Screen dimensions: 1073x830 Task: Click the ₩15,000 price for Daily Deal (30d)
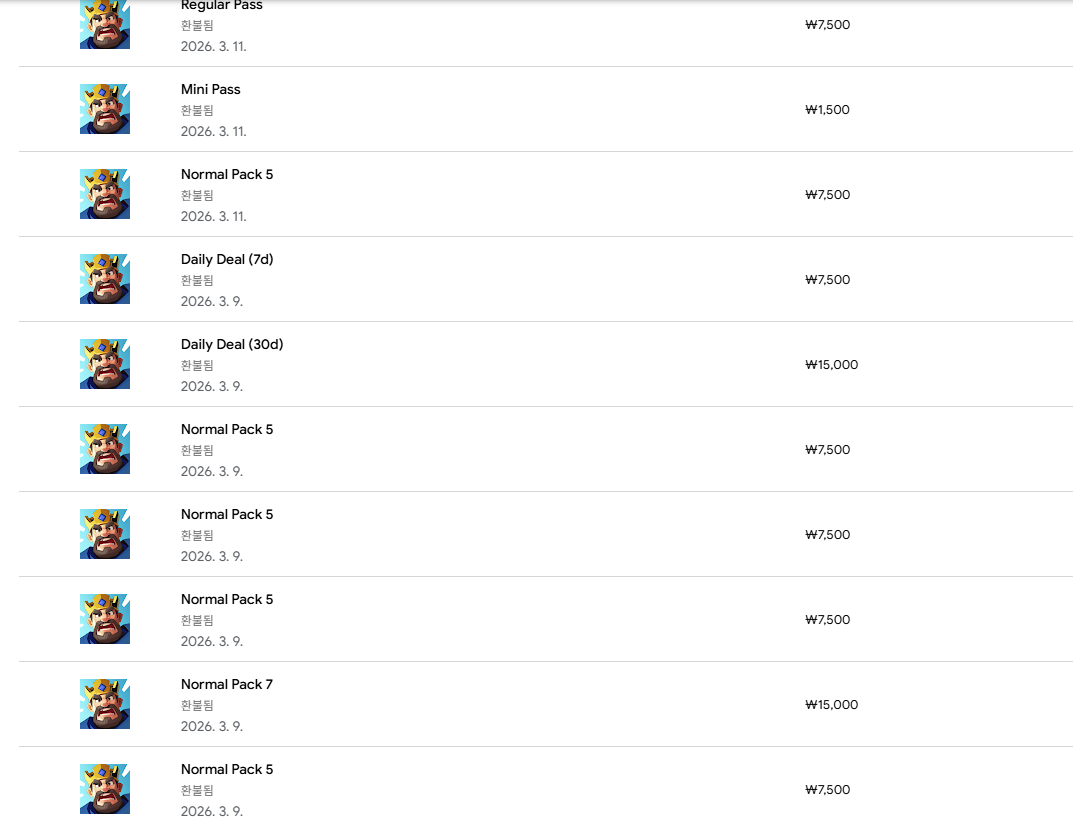point(831,365)
